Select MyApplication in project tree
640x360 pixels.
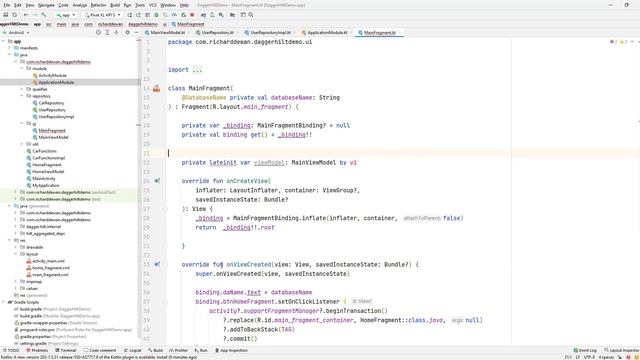(46, 185)
